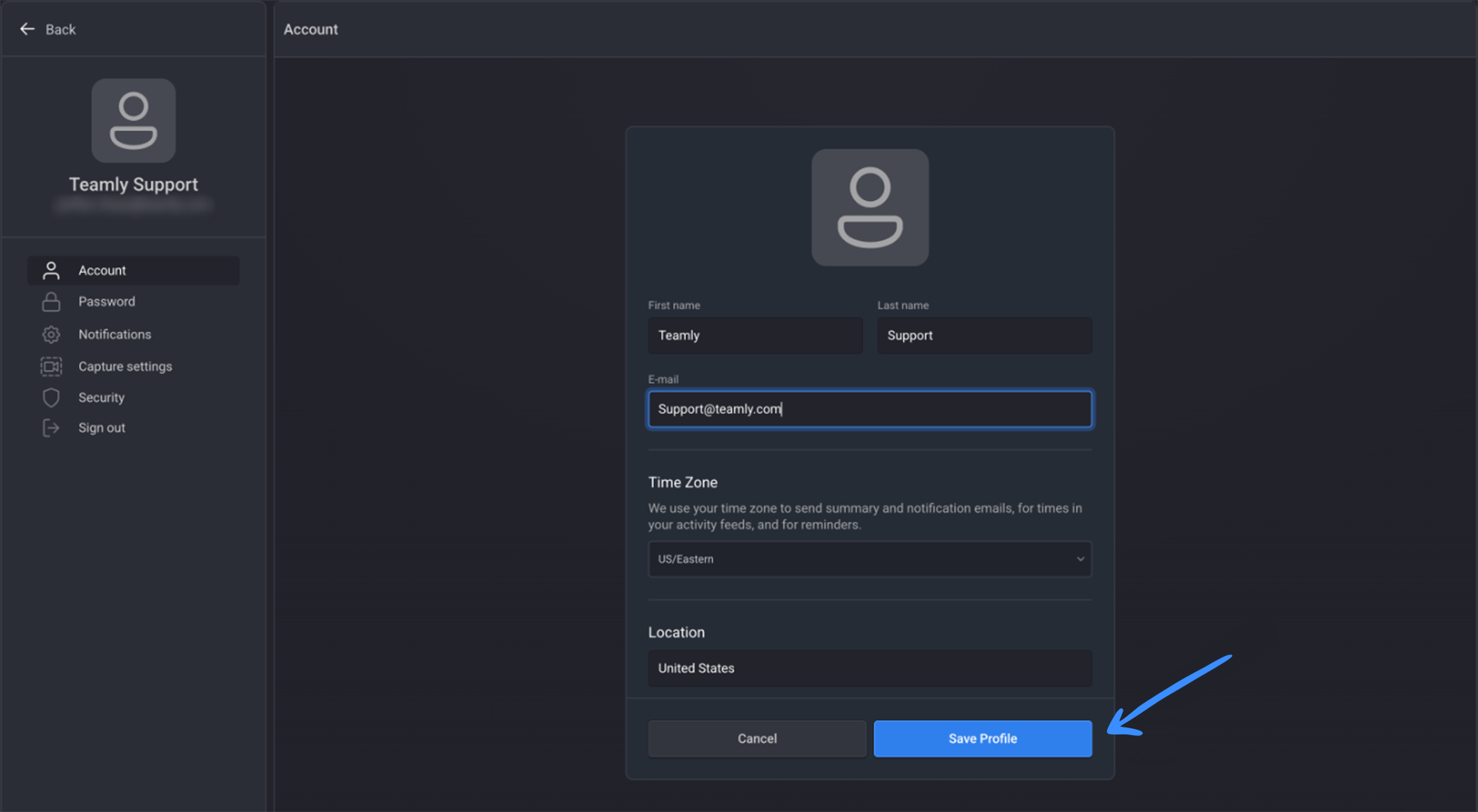Screen dimensions: 1478x812
Task: Click the First name field containing Teamly
Action: (x=755, y=335)
